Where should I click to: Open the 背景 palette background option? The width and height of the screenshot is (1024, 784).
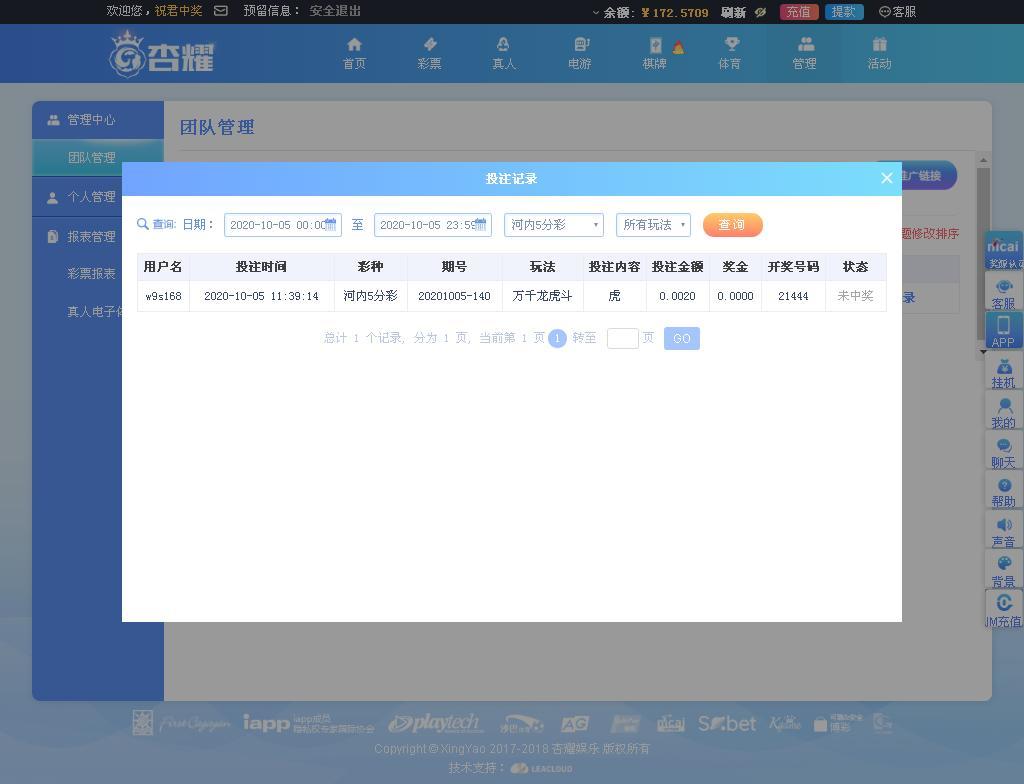point(1004,571)
